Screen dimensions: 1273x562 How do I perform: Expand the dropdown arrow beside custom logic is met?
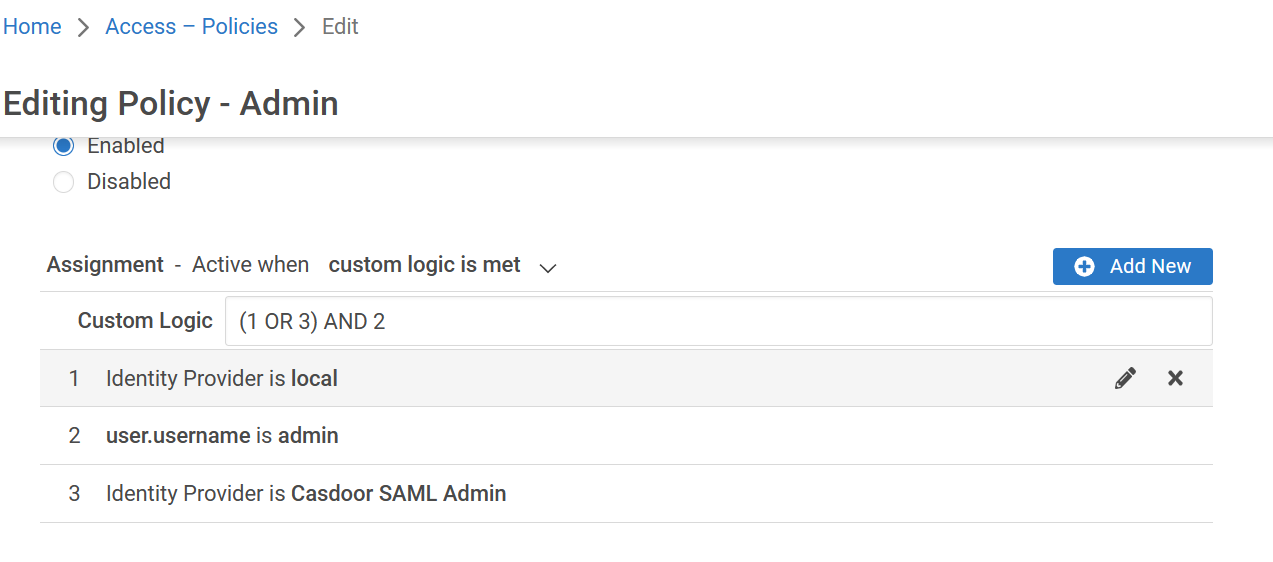tap(547, 267)
